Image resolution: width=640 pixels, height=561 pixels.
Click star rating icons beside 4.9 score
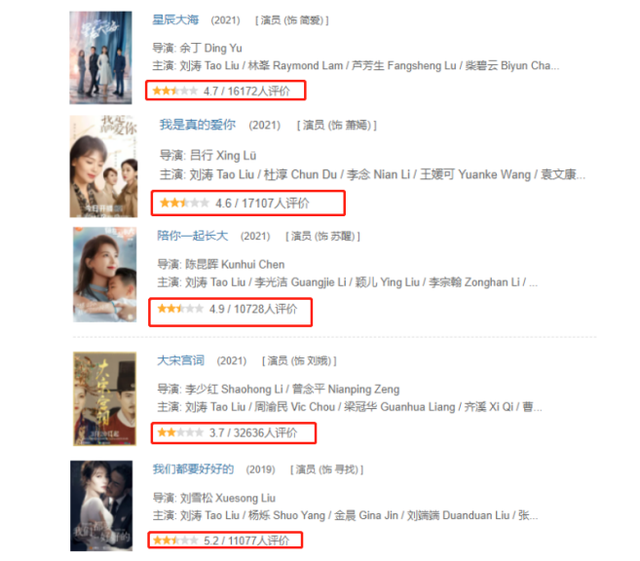click(x=180, y=309)
